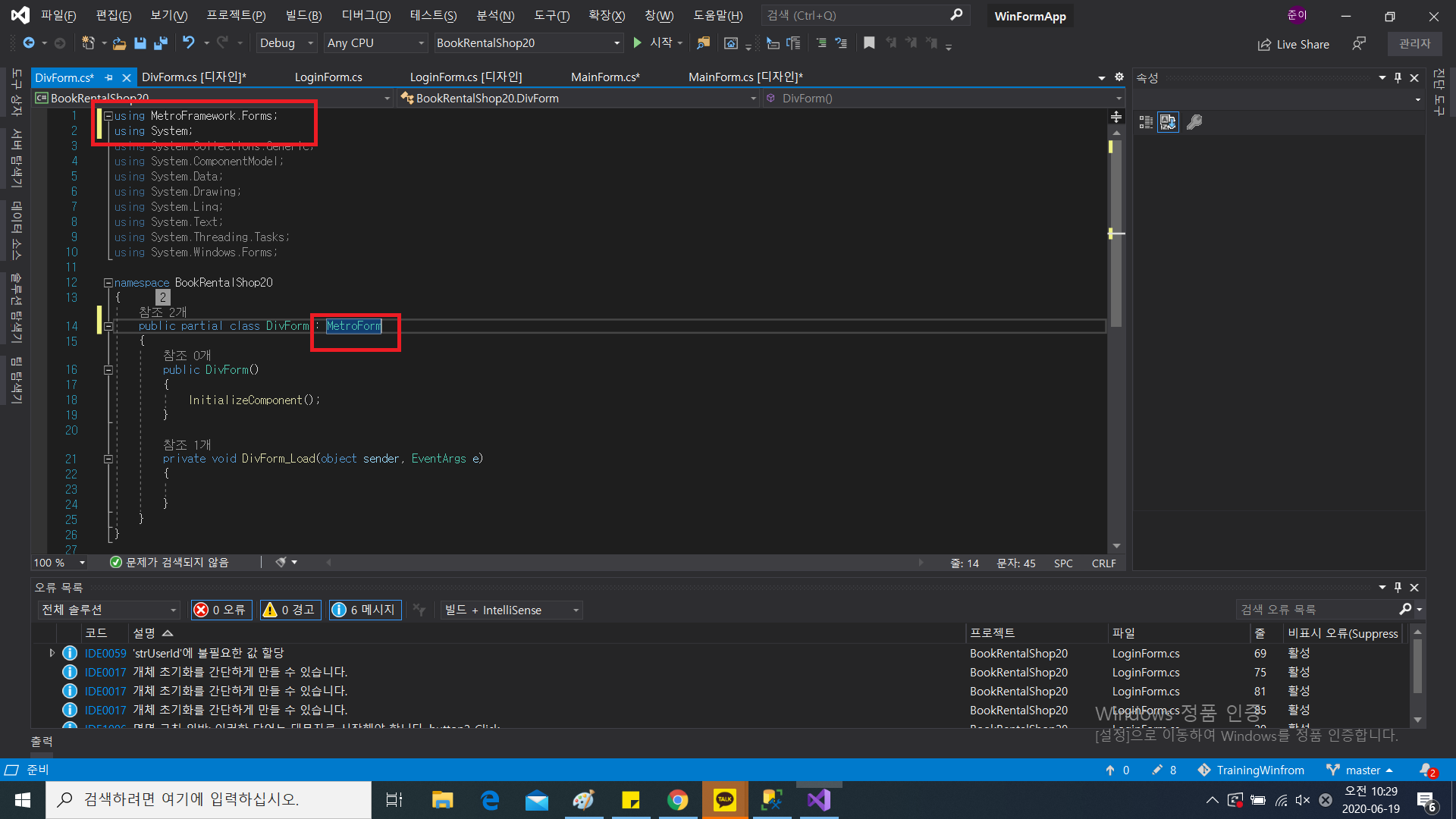This screenshot has height=819, width=1456.
Task: Open the Any CPU platform dropdown
Action: [375, 43]
